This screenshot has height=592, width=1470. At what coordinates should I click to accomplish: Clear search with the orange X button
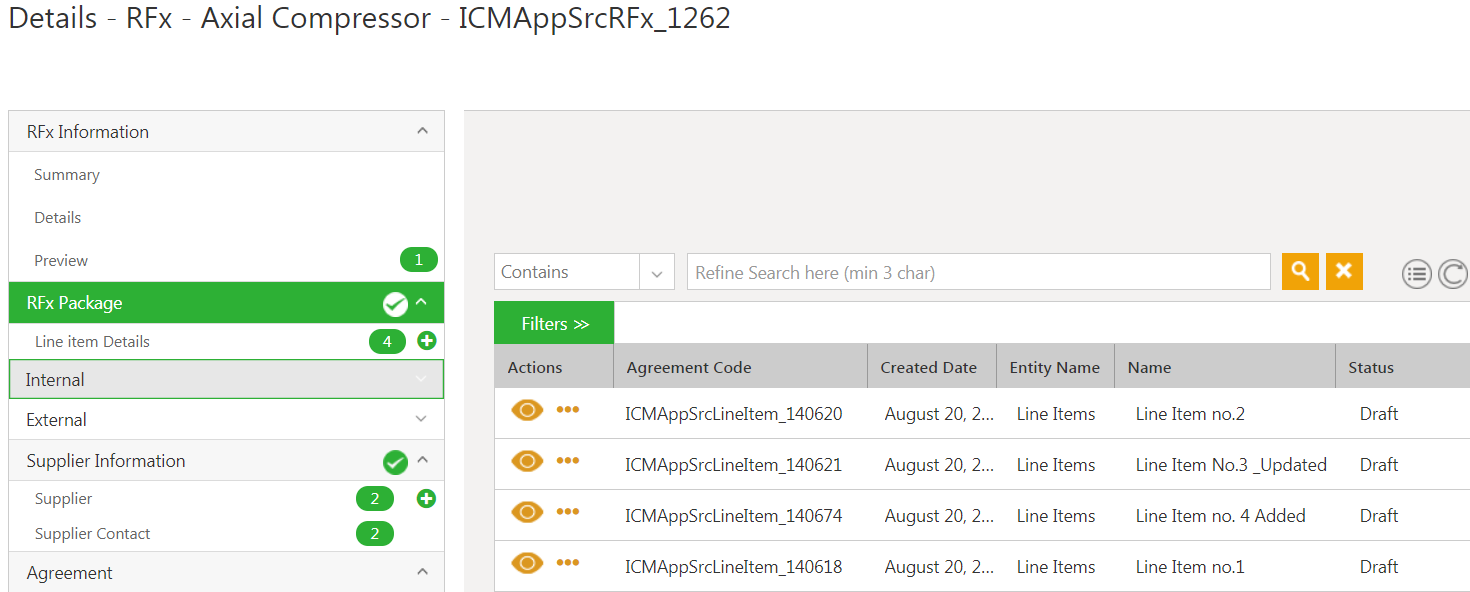tap(1344, 272)
